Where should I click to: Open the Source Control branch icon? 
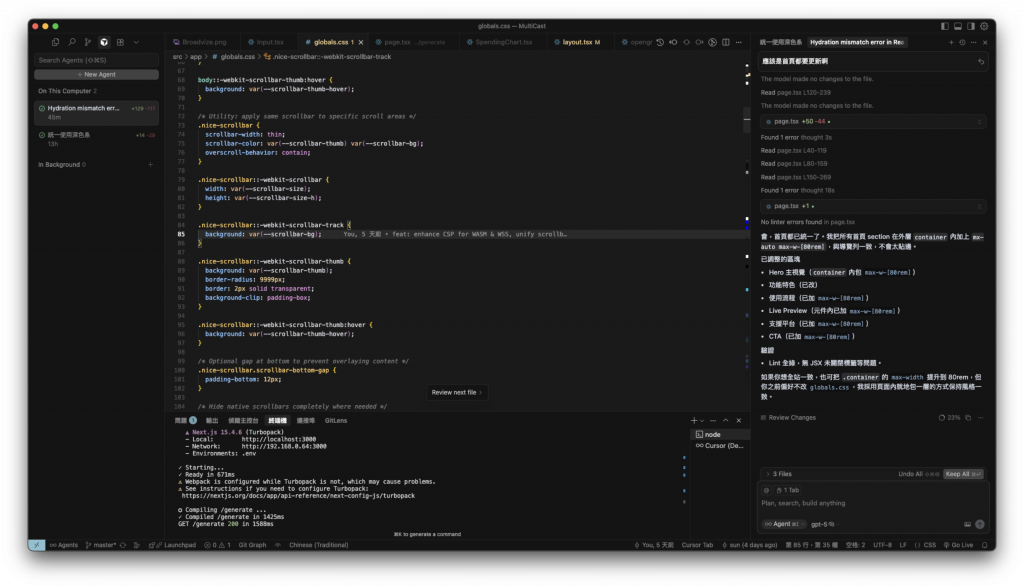88,42
